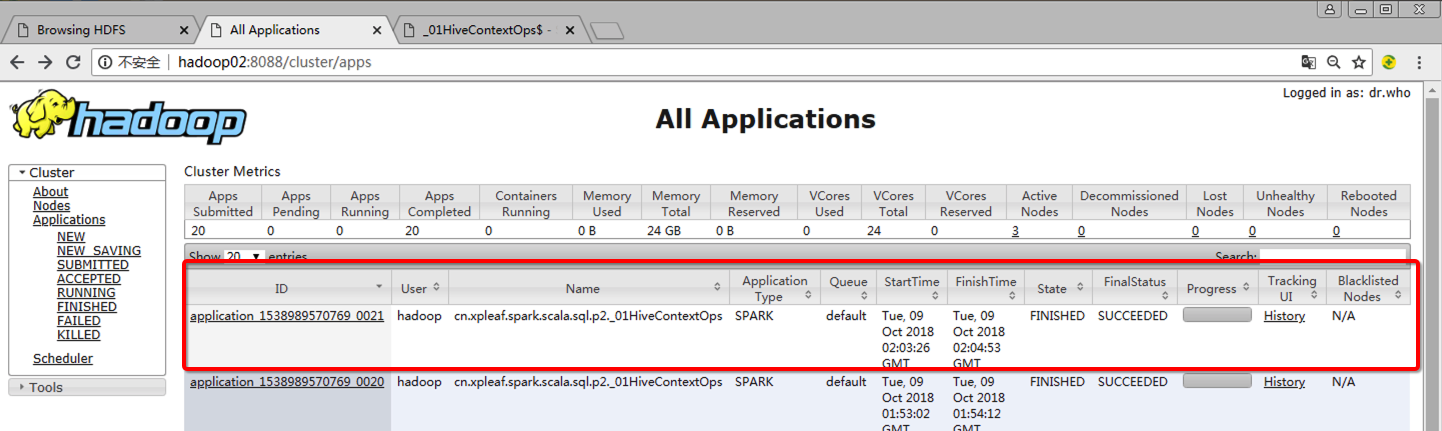Open the Scheduler link
Screen dimensions: 1442x431
pyautogui.click(x=63, y=359)
